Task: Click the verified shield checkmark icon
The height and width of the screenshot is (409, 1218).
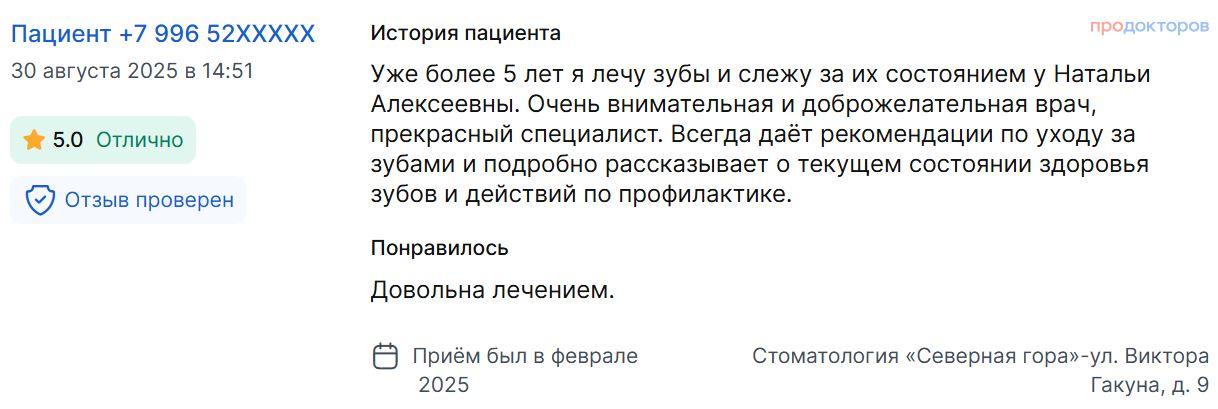Action: [x=40, y=200]
